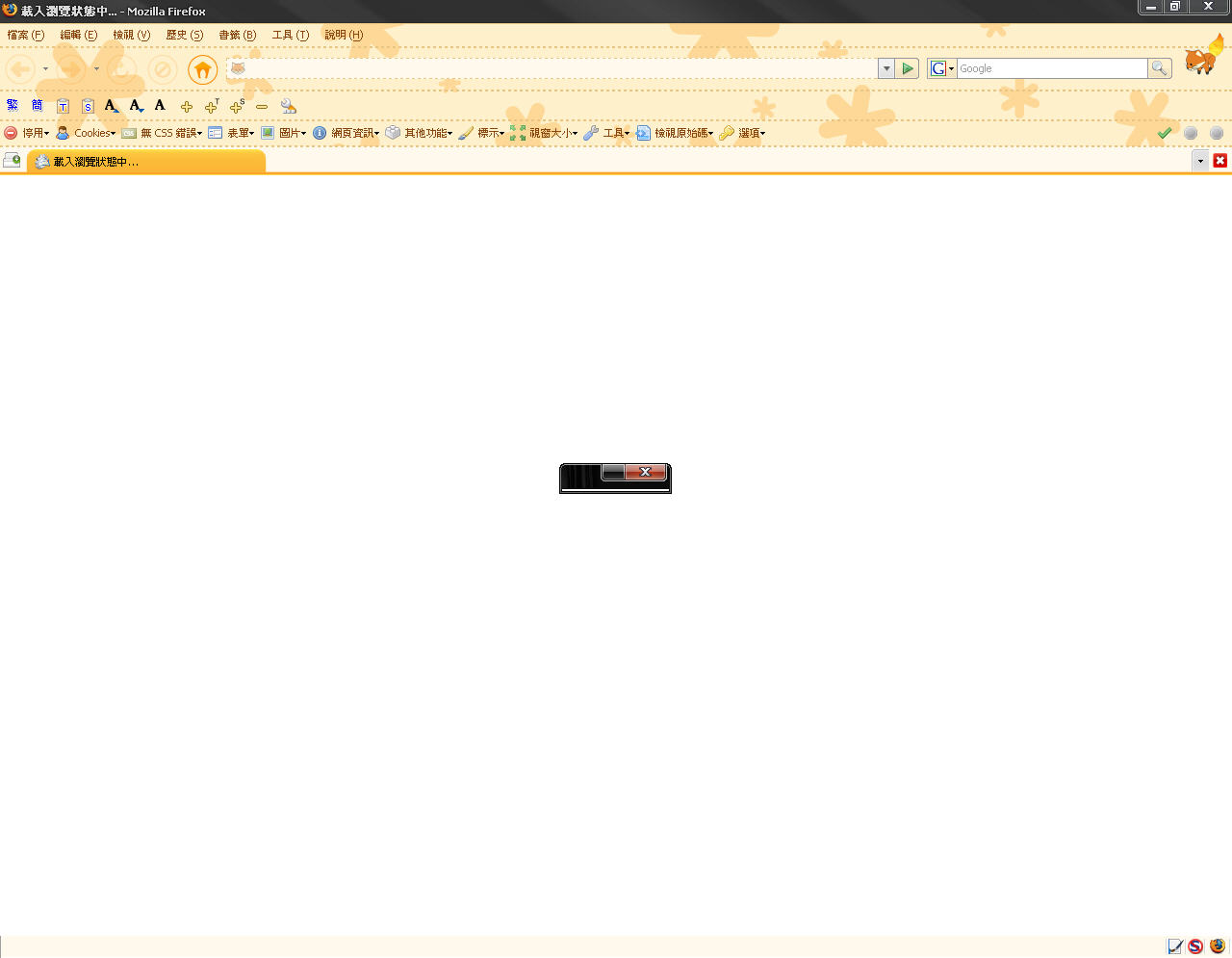Convert page to Simplified Chinese (簡)
Image resolution: width=1232 pixels, height=958 pixels.
pos(38,106)
